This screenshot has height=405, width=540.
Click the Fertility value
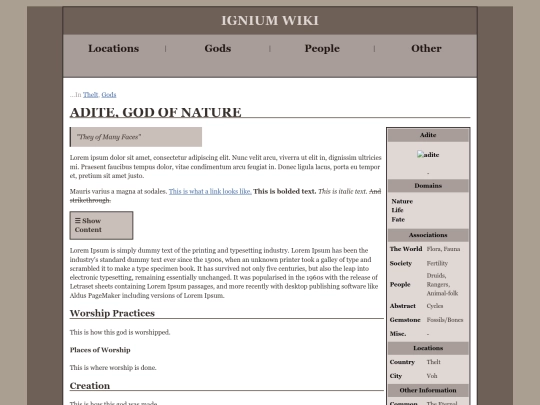point(437,263)
